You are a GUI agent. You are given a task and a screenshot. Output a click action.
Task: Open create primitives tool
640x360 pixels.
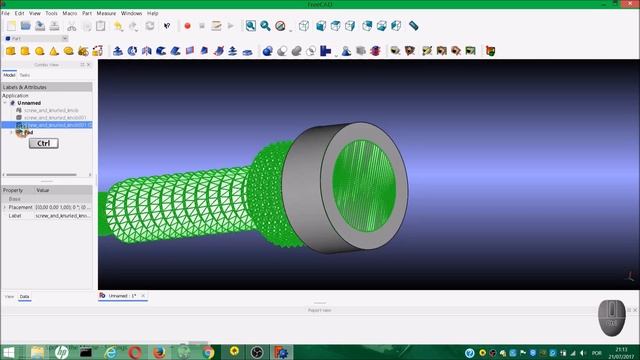83,51
